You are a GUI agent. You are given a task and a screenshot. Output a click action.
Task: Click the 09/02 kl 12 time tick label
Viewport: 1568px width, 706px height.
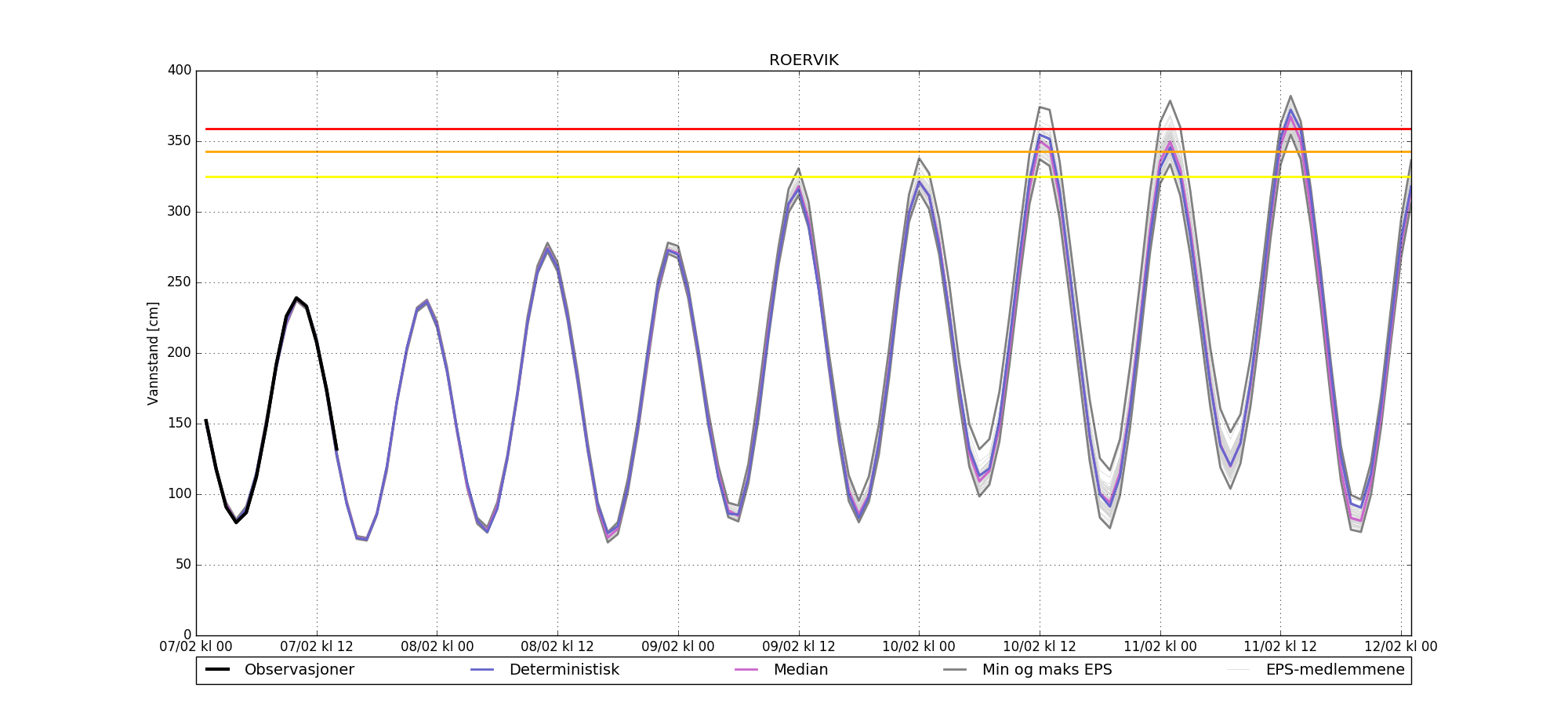point(799,647)
